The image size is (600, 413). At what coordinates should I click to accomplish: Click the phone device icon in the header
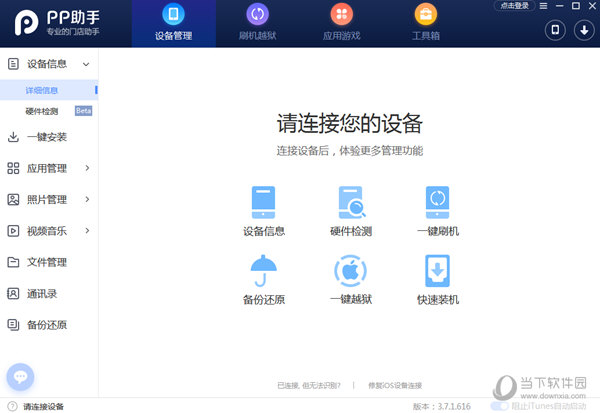556,30
